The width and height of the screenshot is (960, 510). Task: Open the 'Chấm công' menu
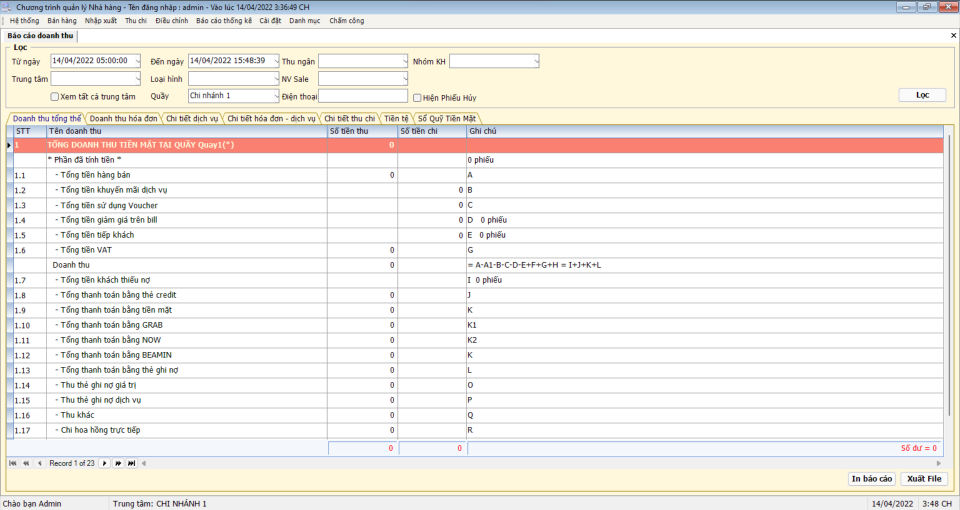pos(347,21)
